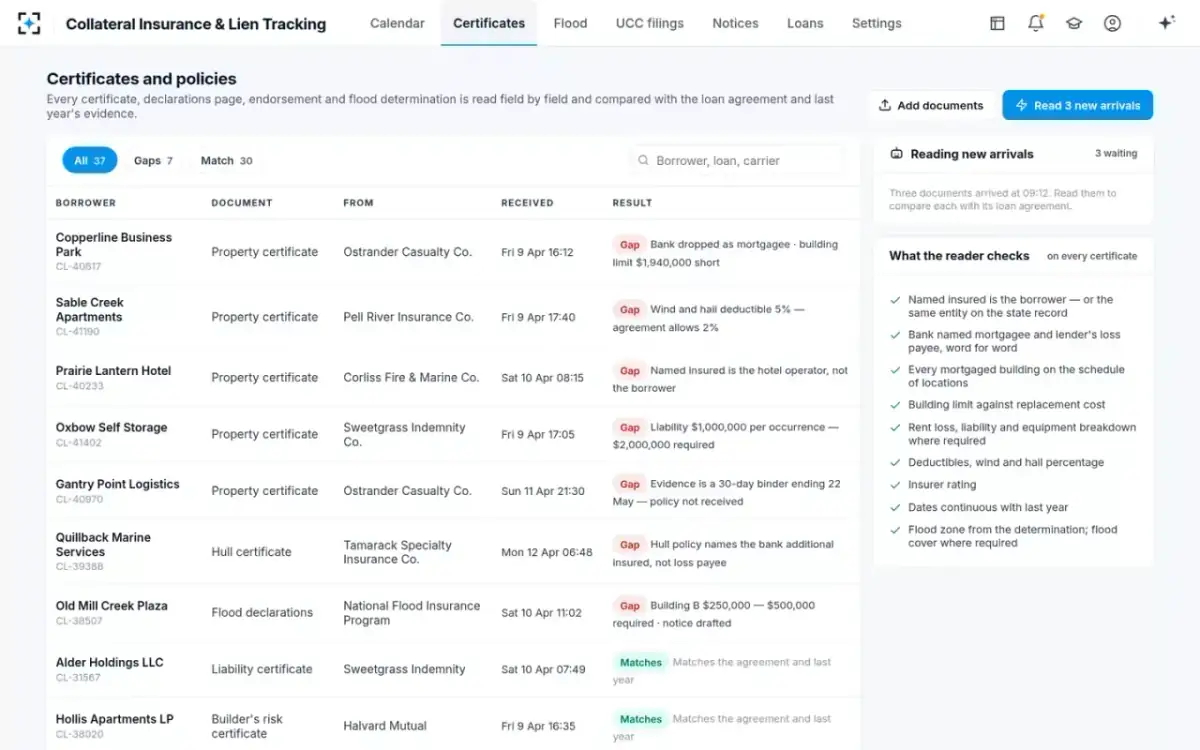This screenshot has height=750, width=1200.
Task: Click Gap badge for Sable Creek Apartments
Action: (629, 309)
